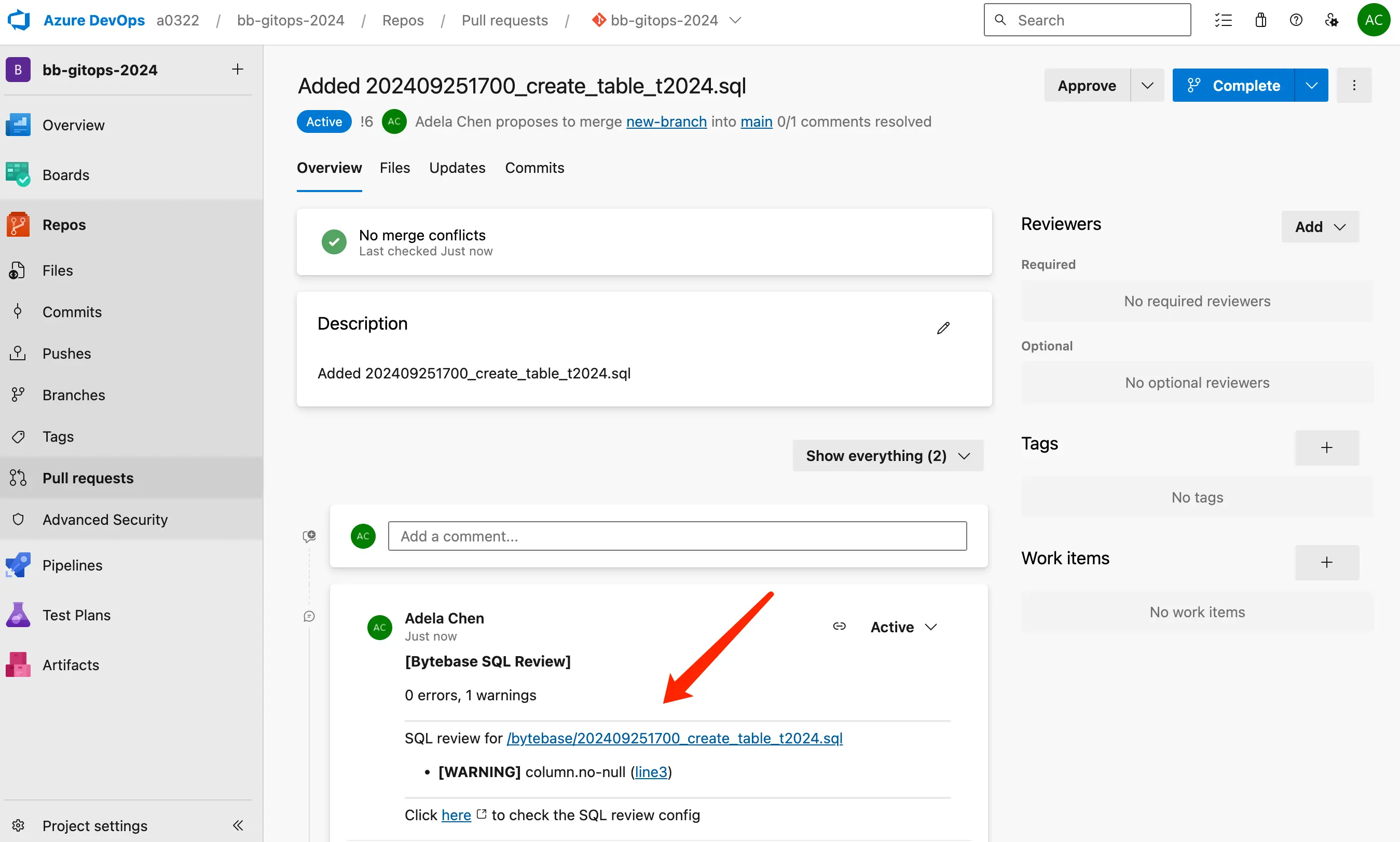Switch to the Commits tab of pull request
Viewport: 1400px width, 842px height.
[534, 168]
